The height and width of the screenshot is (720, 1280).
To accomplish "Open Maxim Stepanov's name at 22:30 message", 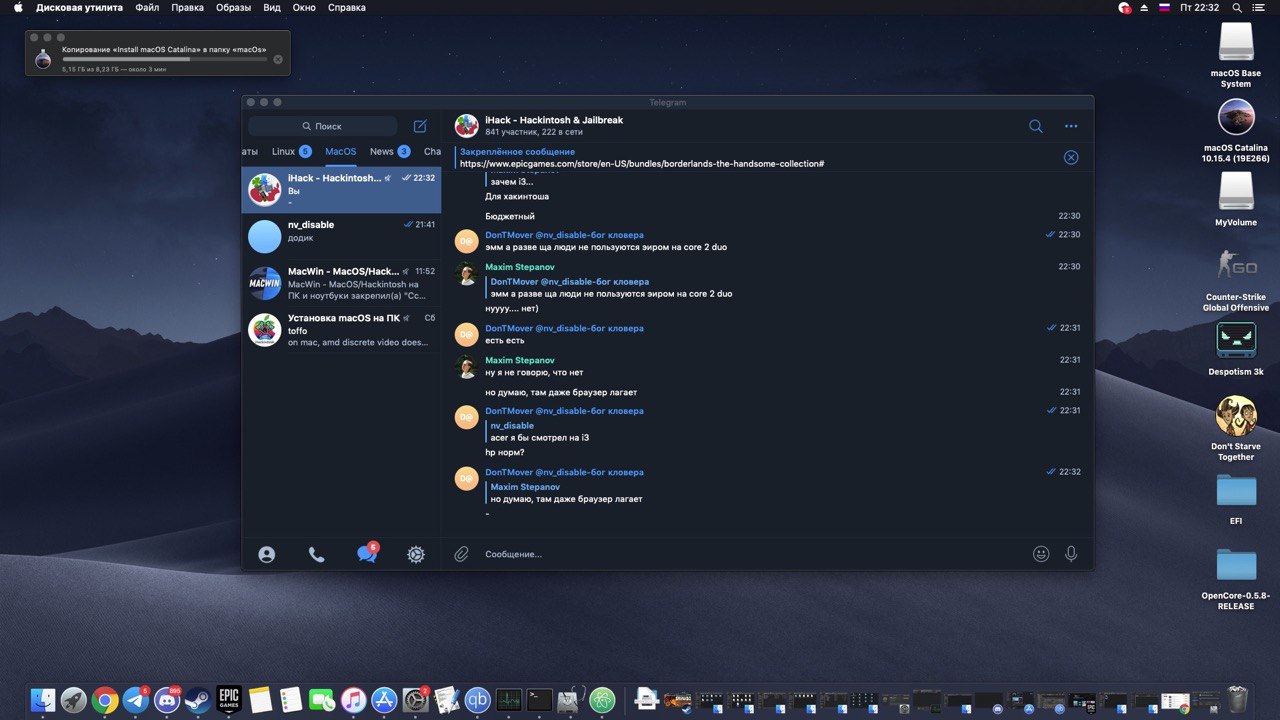I will (519, 267).
